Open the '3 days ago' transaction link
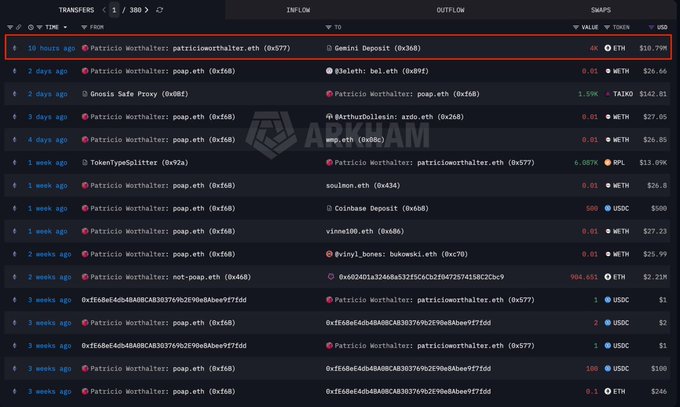The image size is (680, 407). pyautogui.click(x=47, y=117)
